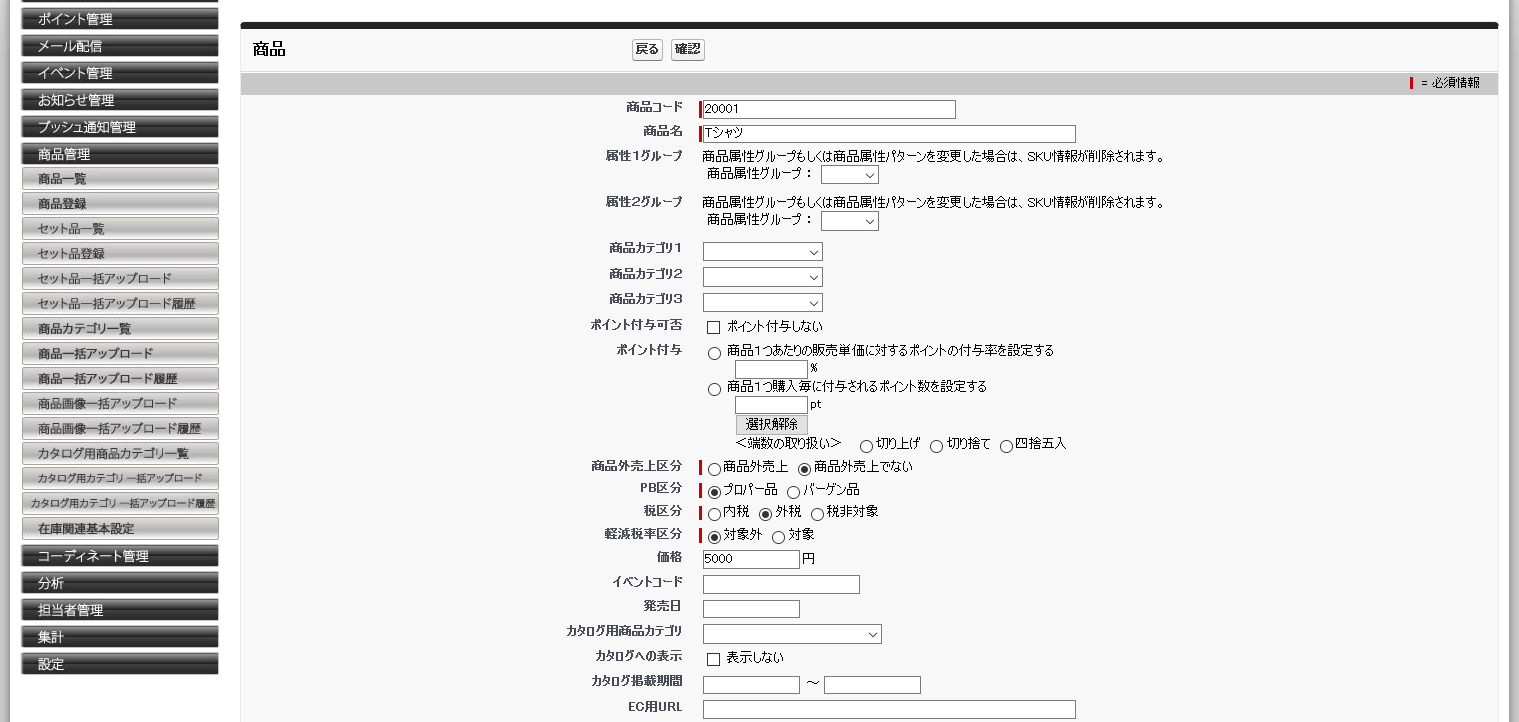Open the 商品登録 page
Viewport: 1519px width, 722px height.
120,202
